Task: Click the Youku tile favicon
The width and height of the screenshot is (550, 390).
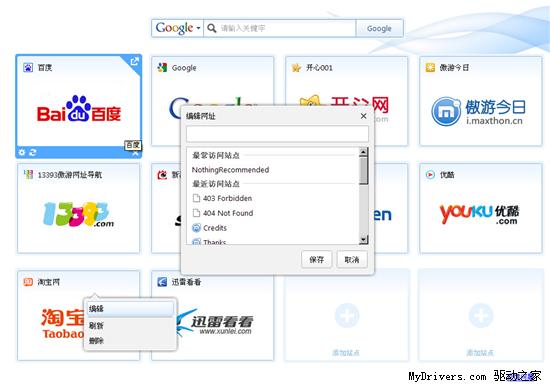Action: 430,174
